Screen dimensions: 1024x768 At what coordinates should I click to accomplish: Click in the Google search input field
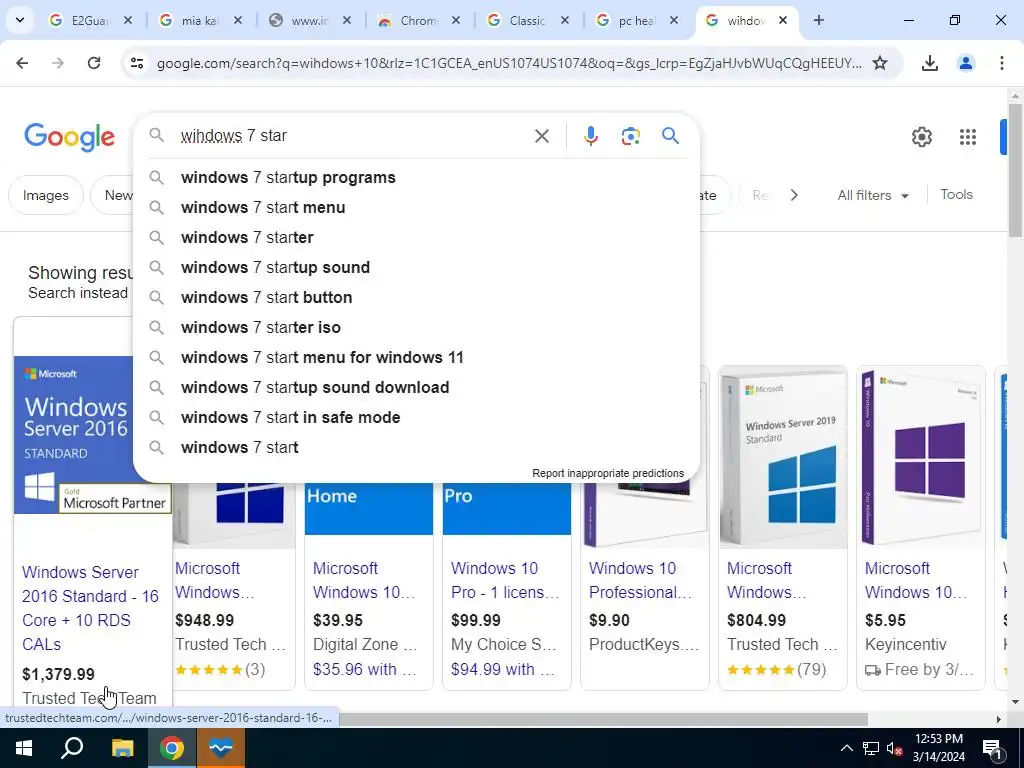coord(353,136)
